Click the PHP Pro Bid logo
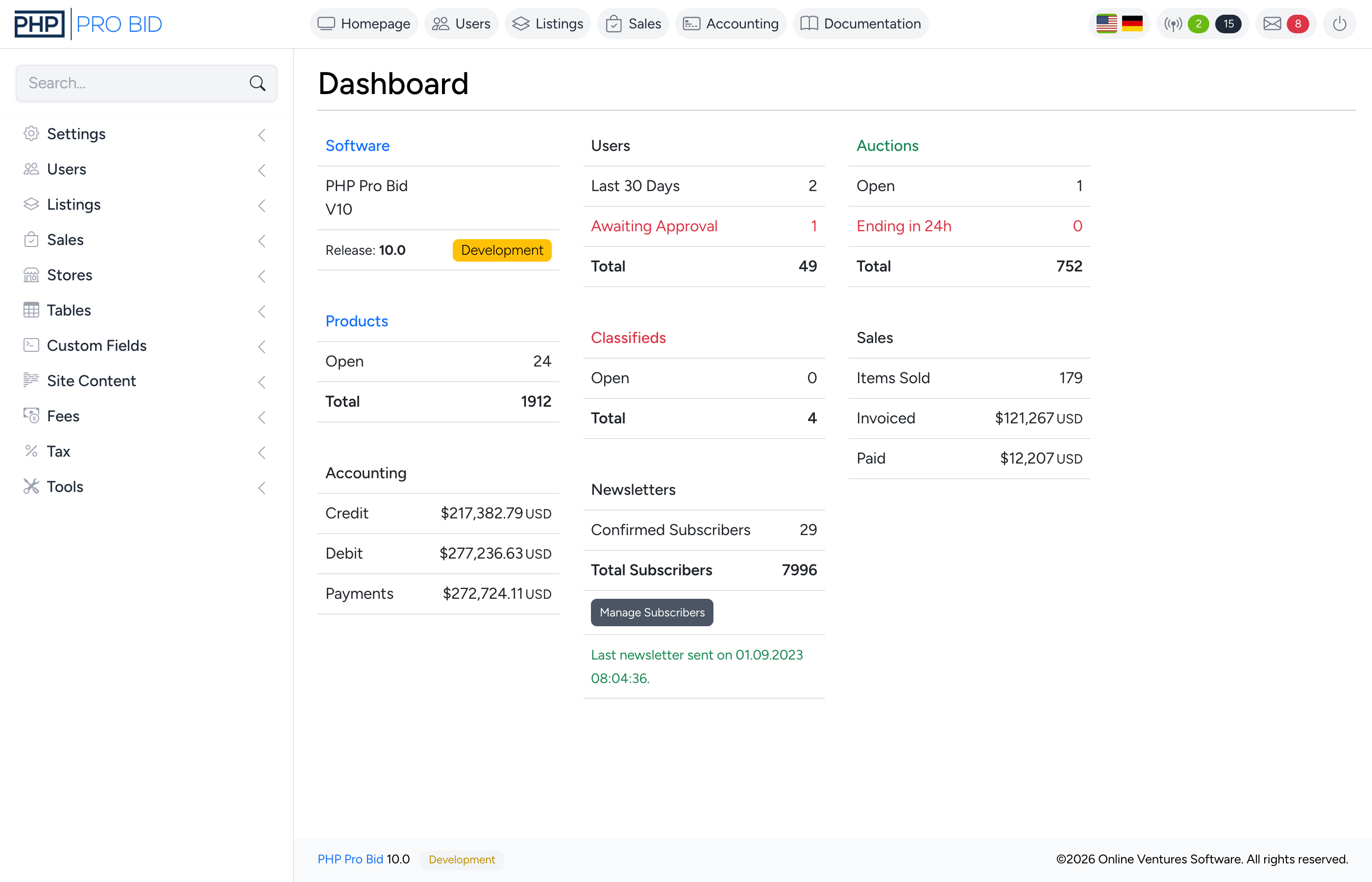 pyautogui.click(x=88, y=24)
